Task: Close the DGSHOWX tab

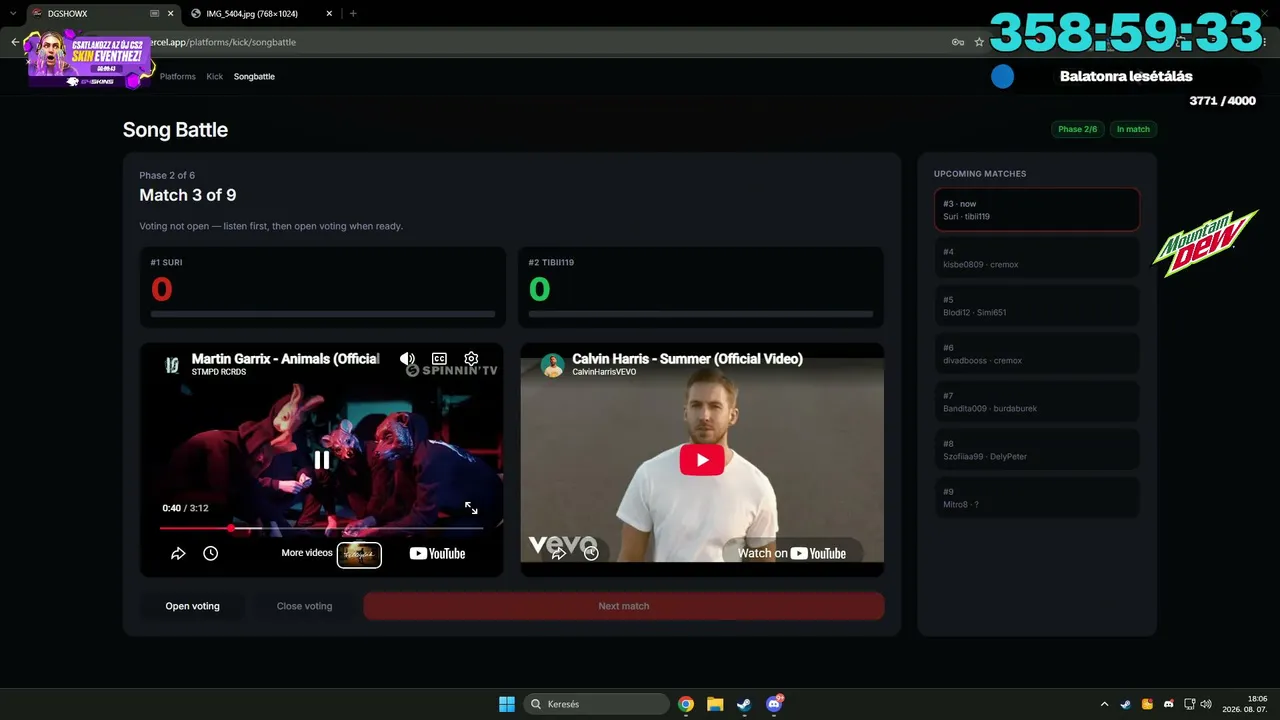Action: pyautogui.click(x=170, y=14)
